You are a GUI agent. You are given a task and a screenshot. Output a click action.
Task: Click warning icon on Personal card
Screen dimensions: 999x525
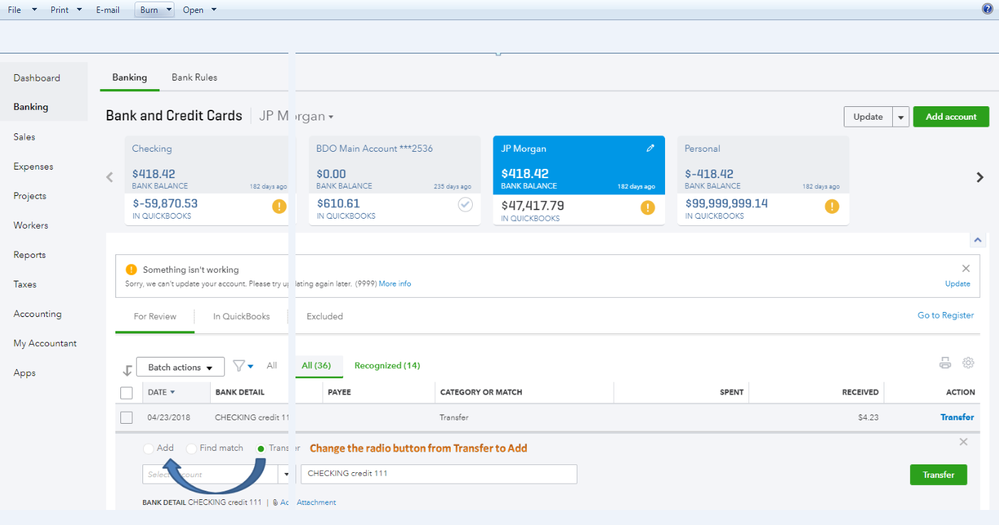(x=831, y=206)
